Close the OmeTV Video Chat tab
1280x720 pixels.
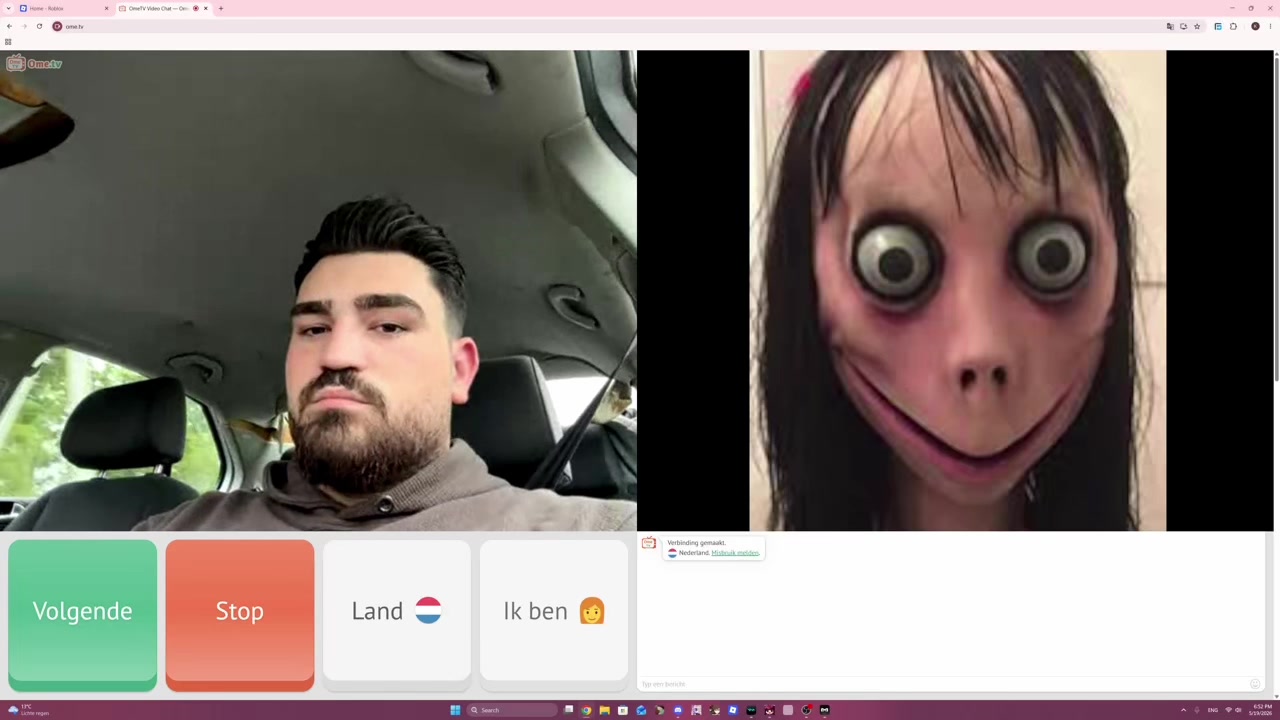click(206, 8)
